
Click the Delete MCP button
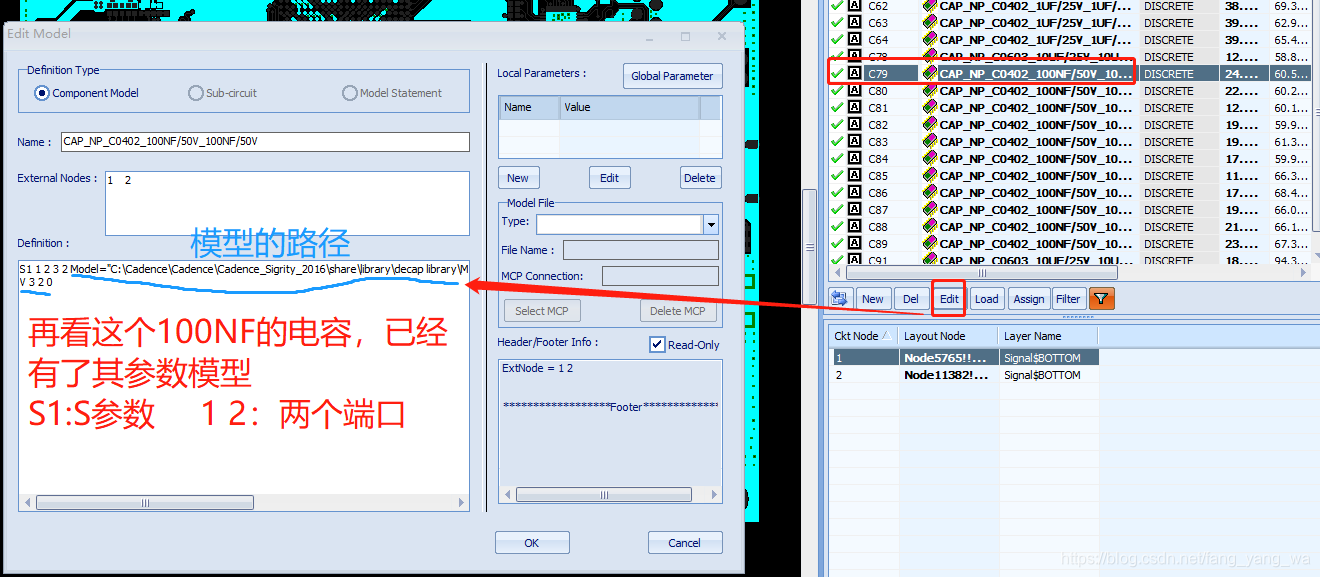[678, 311]
